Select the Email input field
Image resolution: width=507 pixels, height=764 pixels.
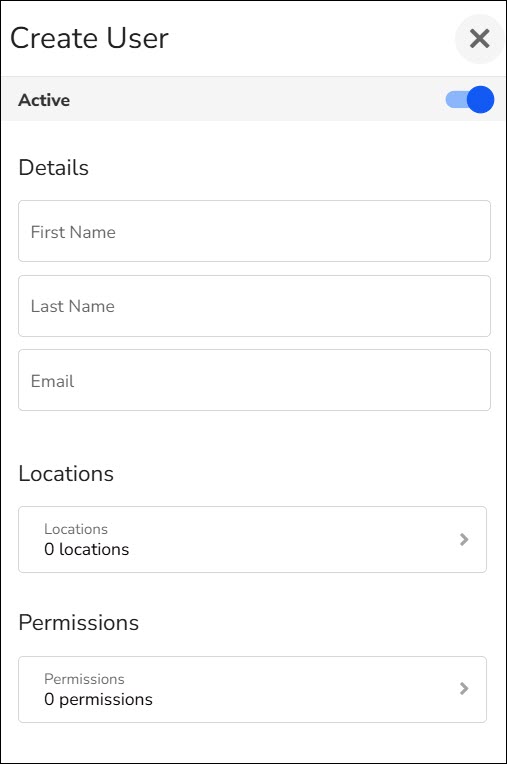254,380
